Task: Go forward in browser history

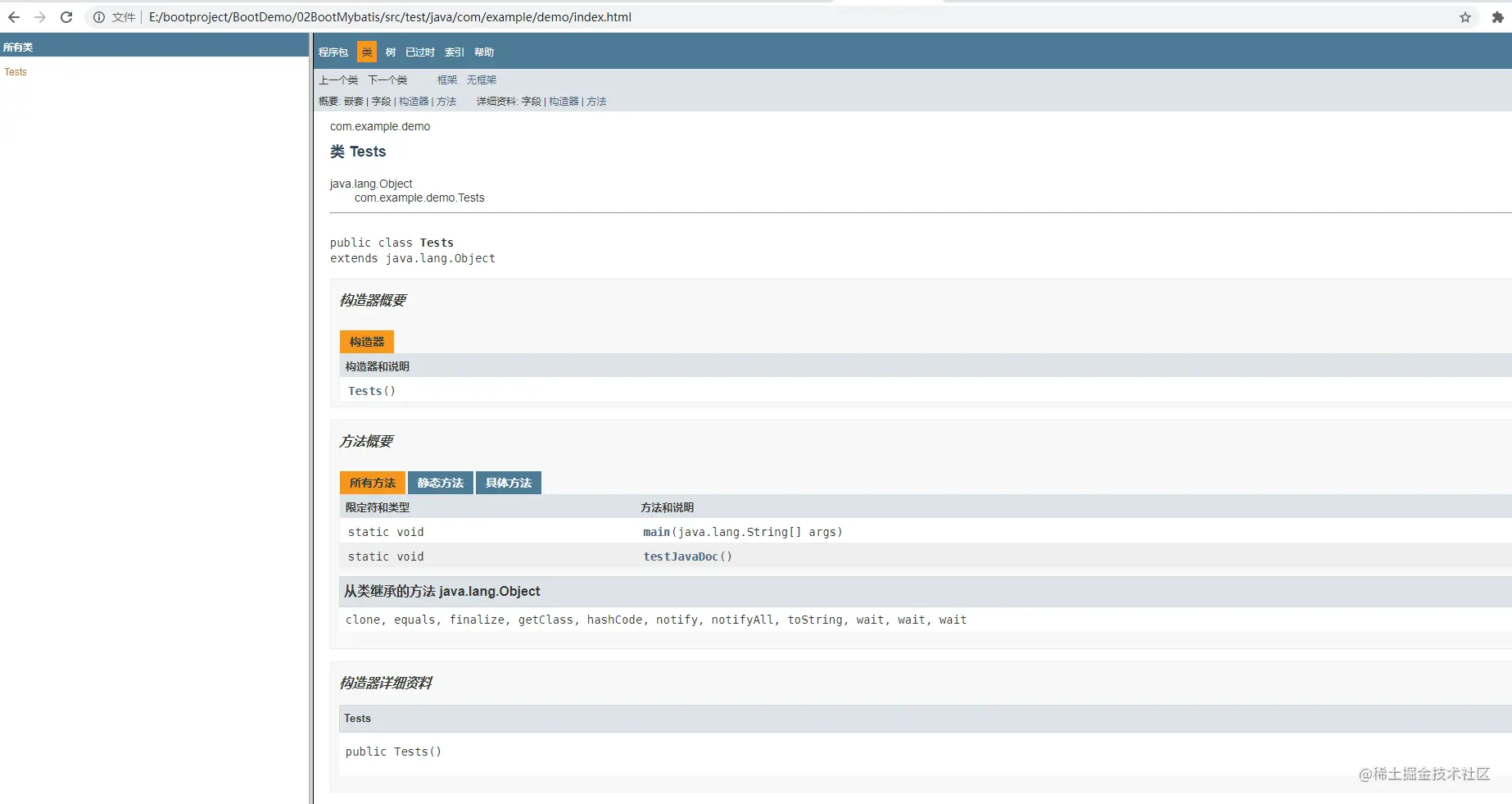Action: (40, 17)
